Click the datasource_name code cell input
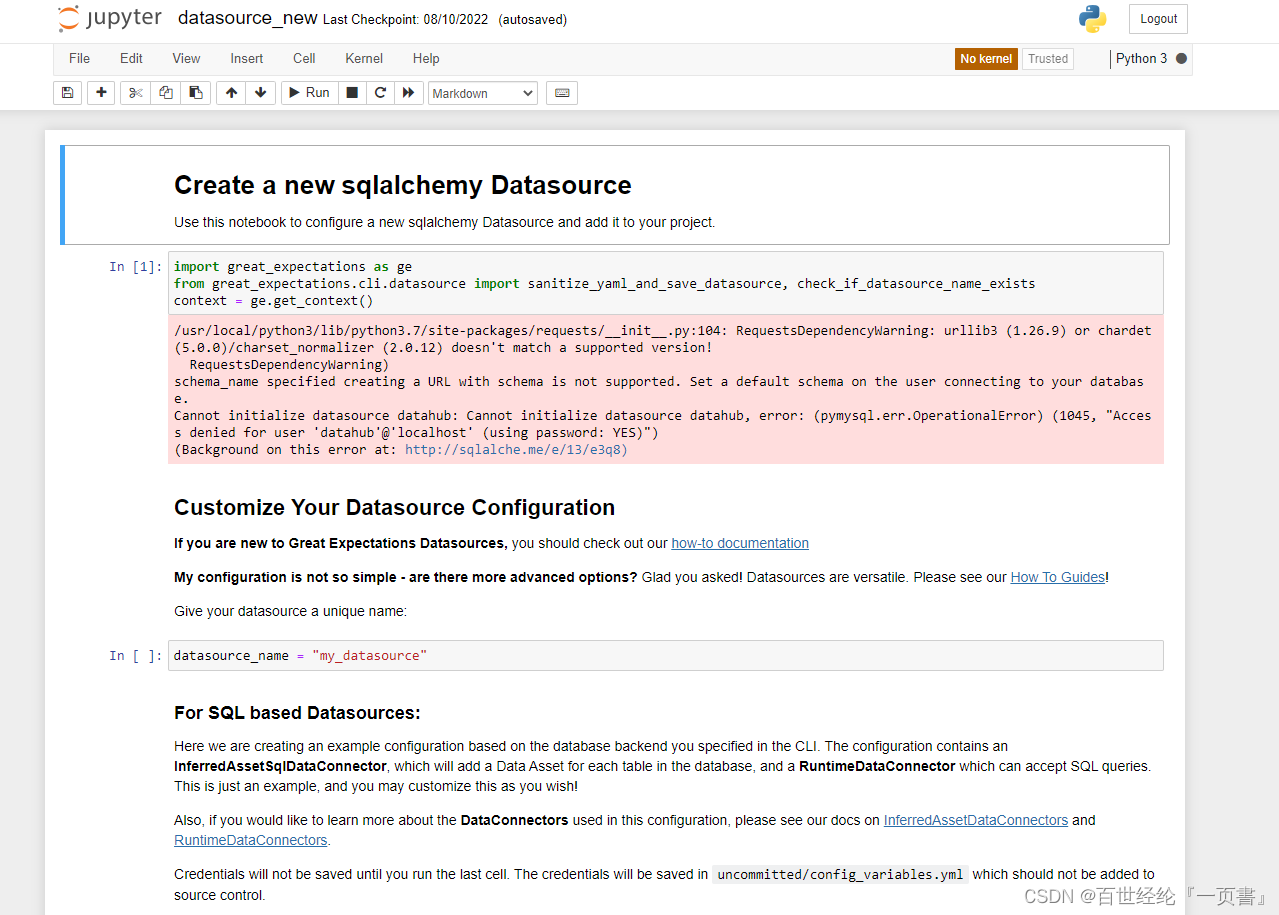Viewport: 1279px width, 915px height. 666,655
